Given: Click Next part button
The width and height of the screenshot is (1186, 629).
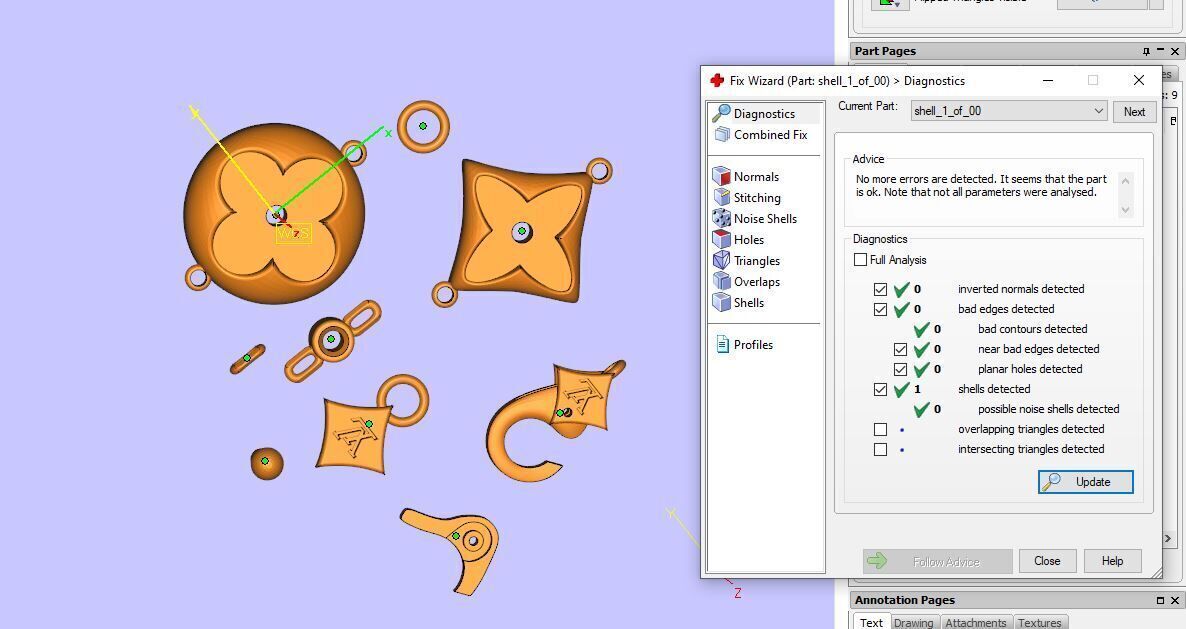Looking at the screenshot, I should coord(1134,111).
